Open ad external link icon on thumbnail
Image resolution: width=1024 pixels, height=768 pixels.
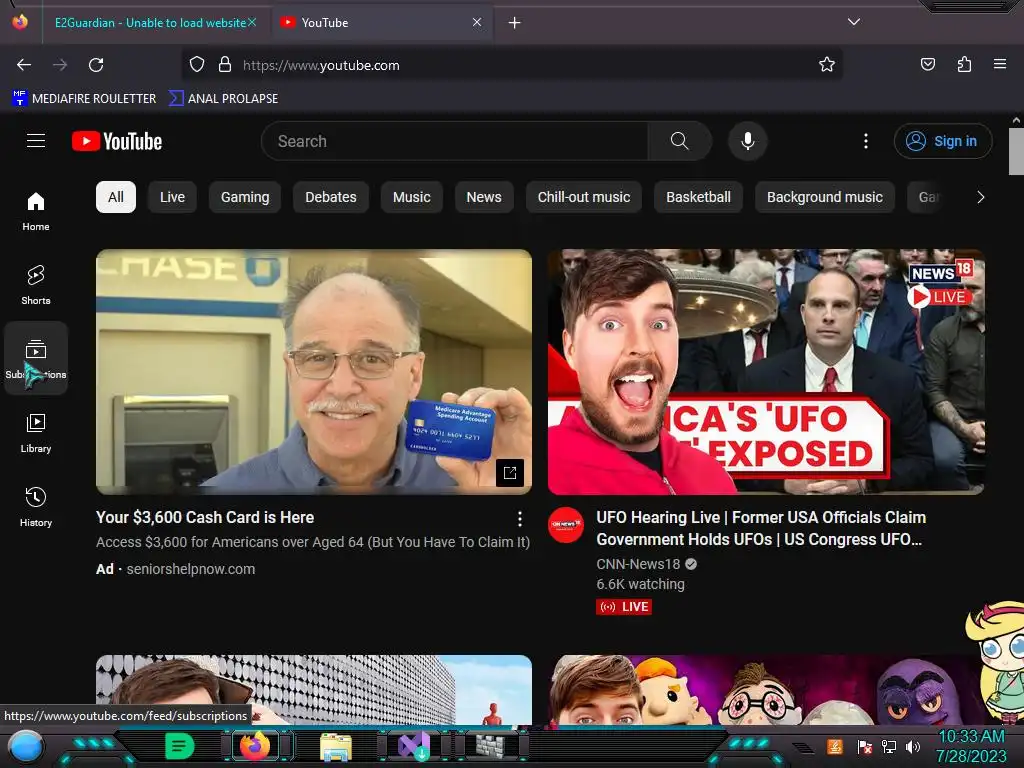pos(510,473)
